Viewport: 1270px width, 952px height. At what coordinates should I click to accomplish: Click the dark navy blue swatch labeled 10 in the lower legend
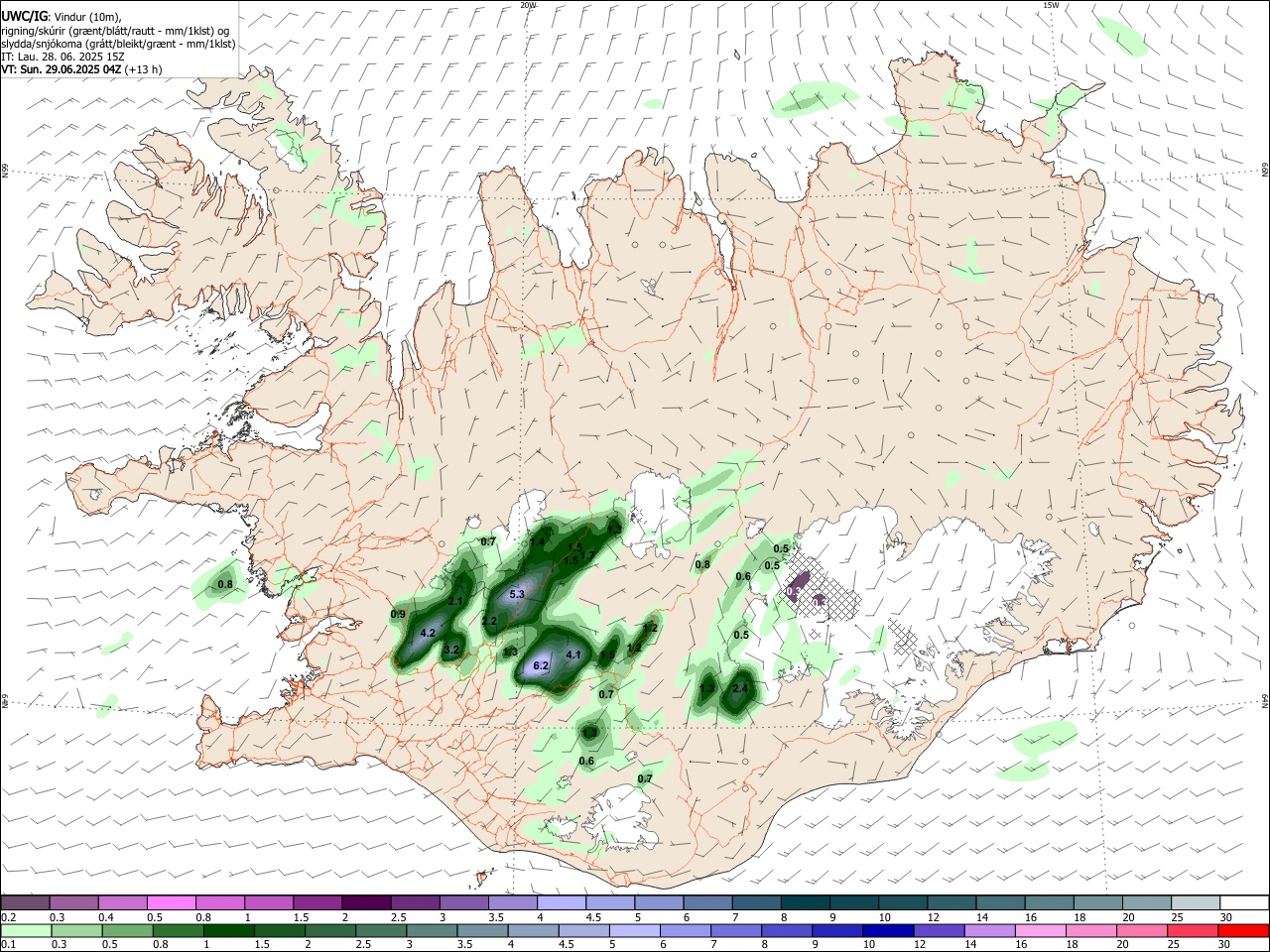(886, 930)
